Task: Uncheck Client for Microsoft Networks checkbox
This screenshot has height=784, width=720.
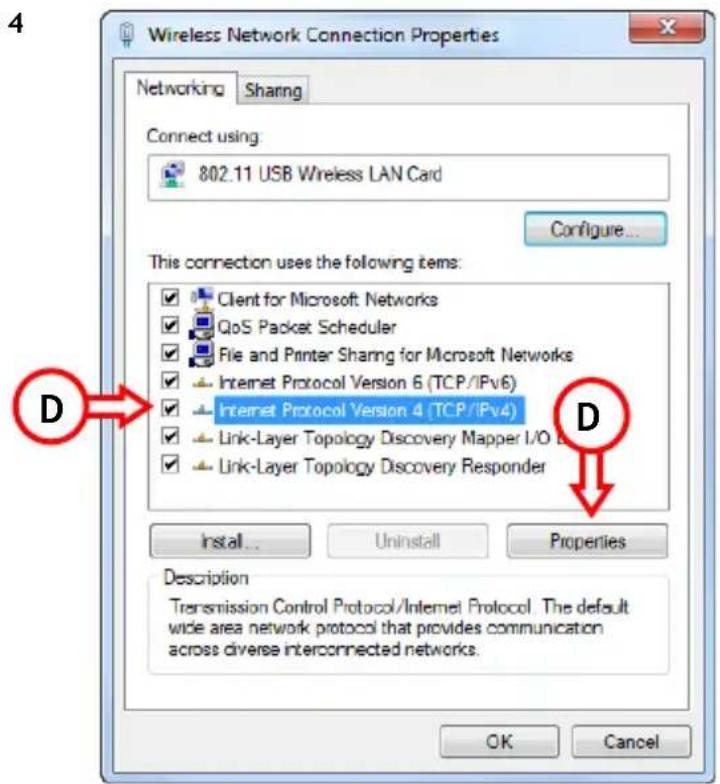Action: point(170,298)
